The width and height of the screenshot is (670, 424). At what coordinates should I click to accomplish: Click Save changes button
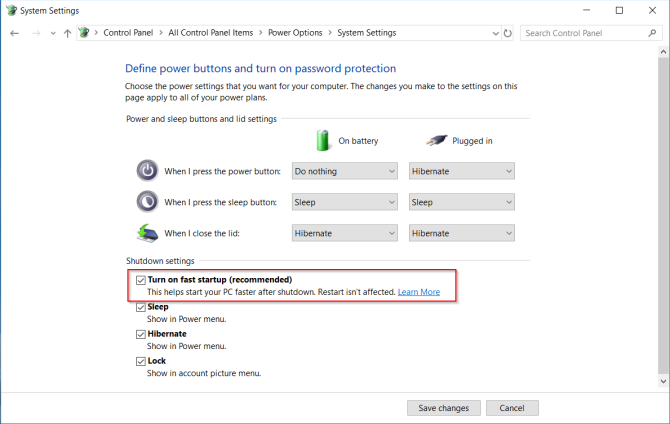(444, 408)
